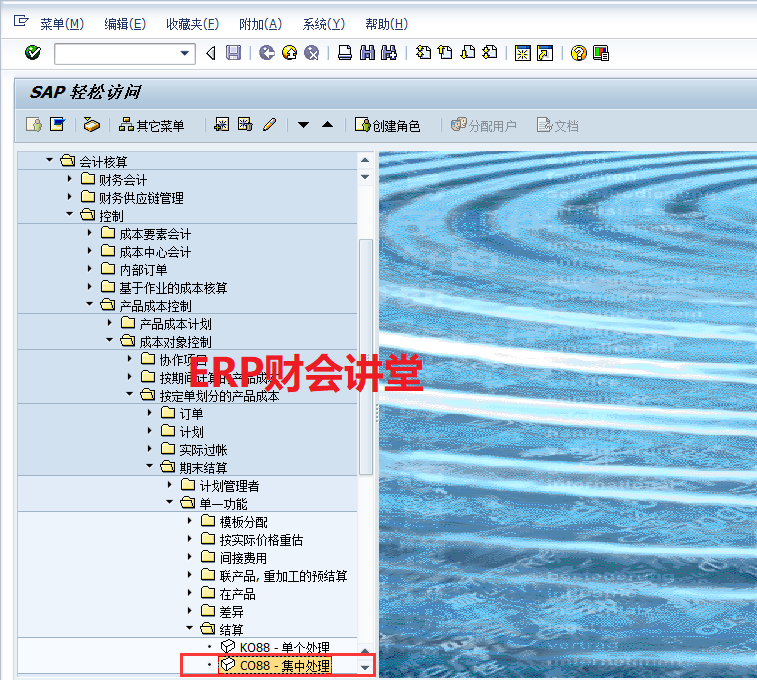Click the green Back arrow icon
The height and width of the screenshot is (680, 757).
tap(266, 53)
